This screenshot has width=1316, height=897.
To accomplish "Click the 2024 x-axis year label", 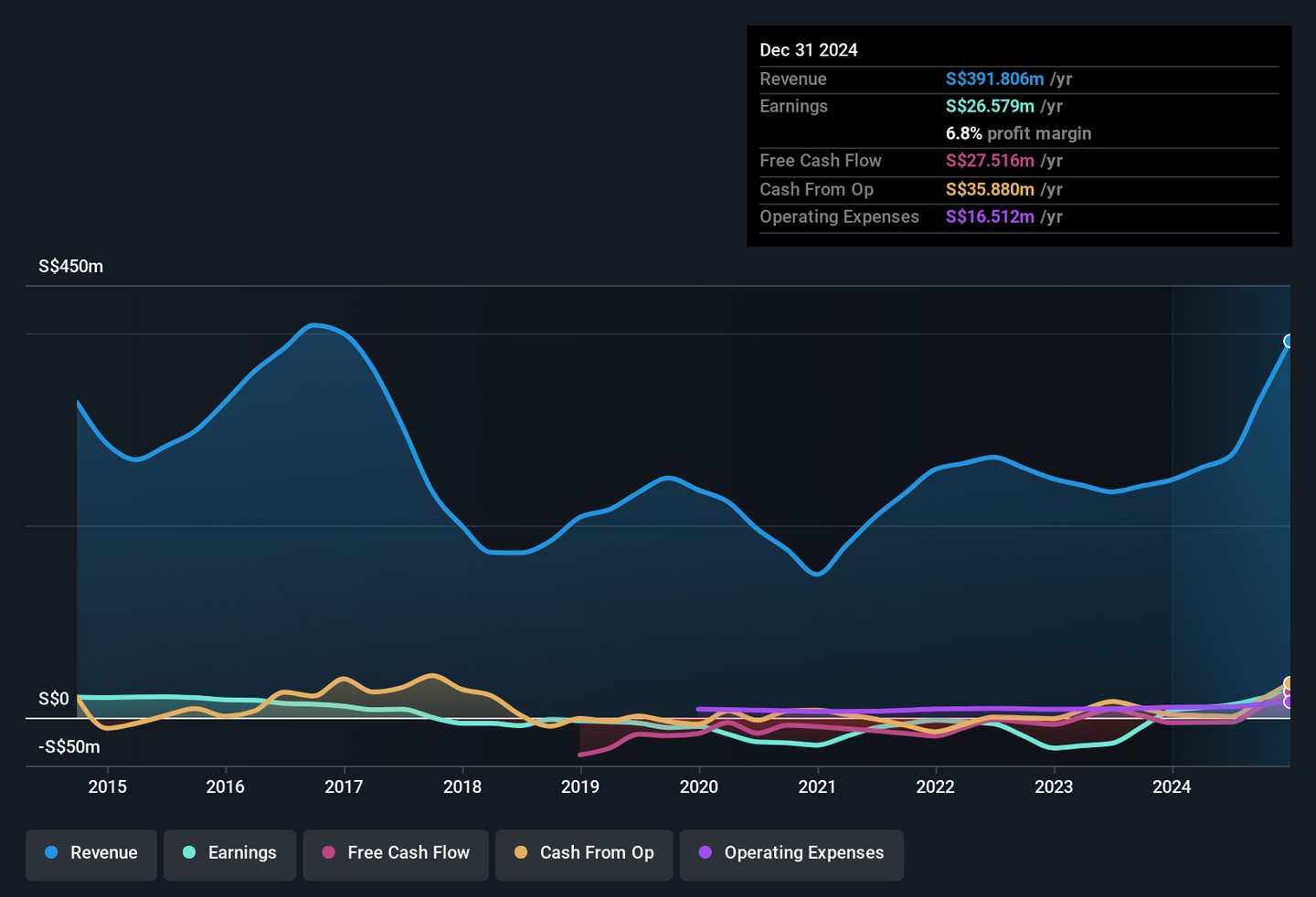I will (1172, 786).
